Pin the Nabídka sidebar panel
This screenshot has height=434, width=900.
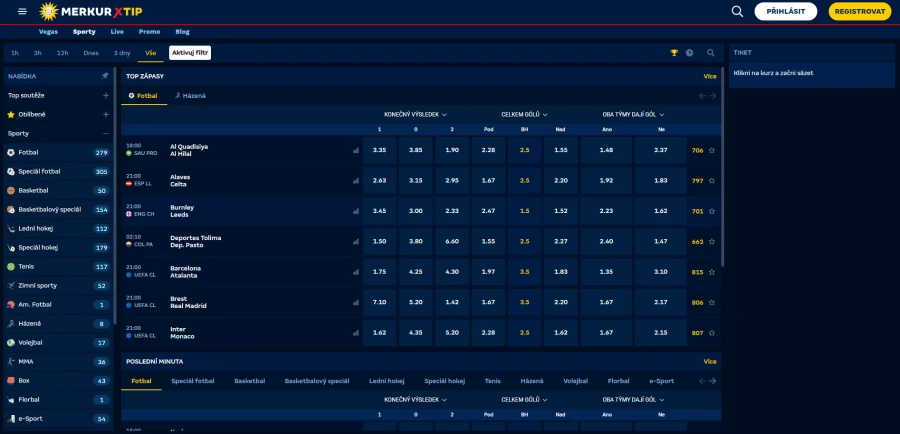[104, 76]
